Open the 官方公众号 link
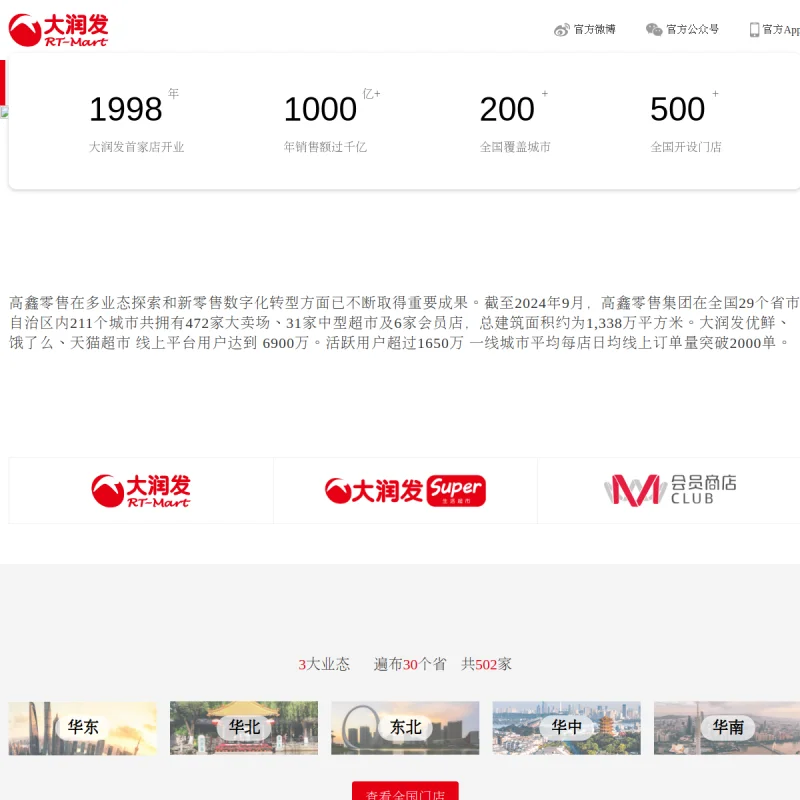Image resolution: width=800 pixels, height=800 pixels. (692, 30)
